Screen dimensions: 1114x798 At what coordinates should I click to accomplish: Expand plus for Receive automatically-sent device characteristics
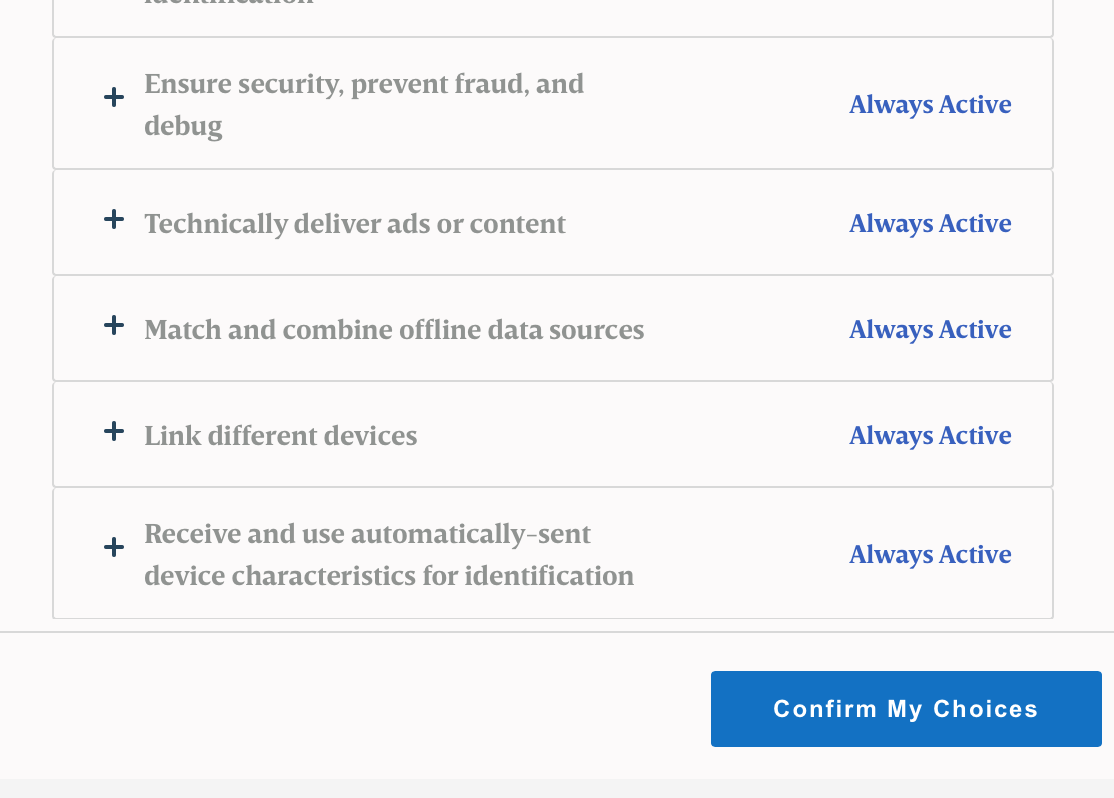114,547
